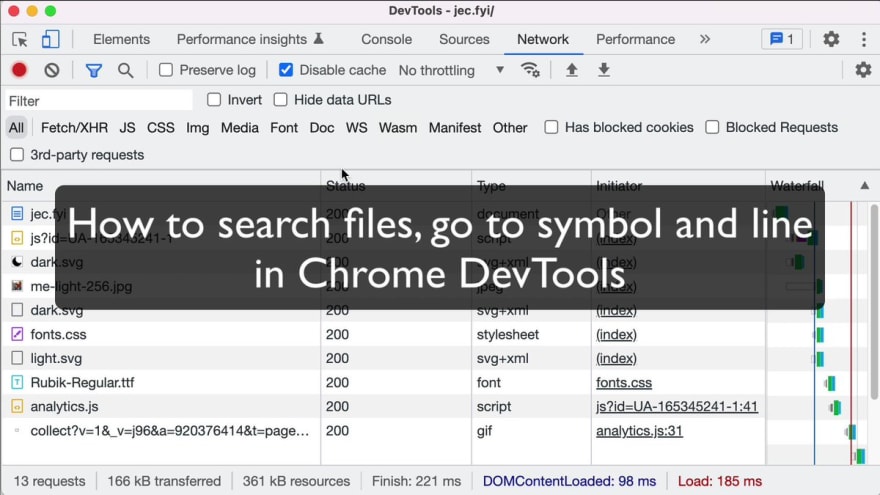Open the Performance tab
This screenshot has width=880, height=495.
click(635, 39)
